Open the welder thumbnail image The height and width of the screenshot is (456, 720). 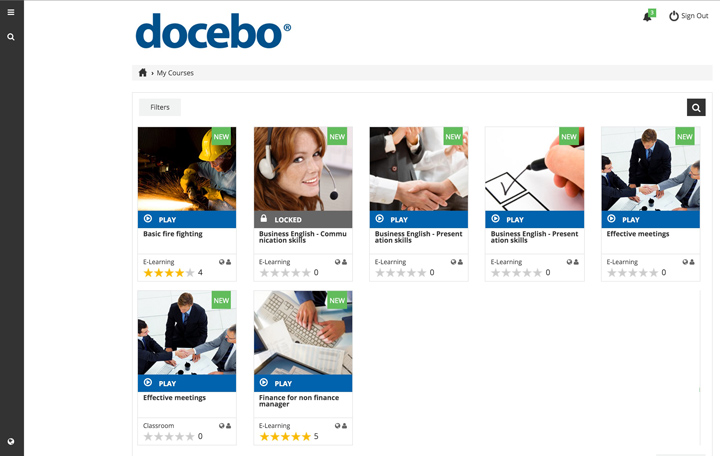click(x=187, y=169)
